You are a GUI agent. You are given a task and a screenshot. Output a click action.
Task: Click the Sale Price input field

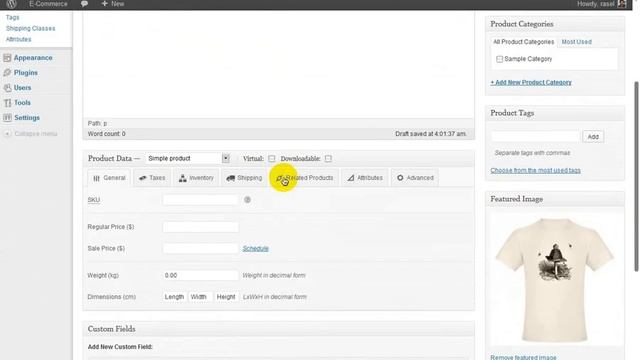(x=200, y=249)
